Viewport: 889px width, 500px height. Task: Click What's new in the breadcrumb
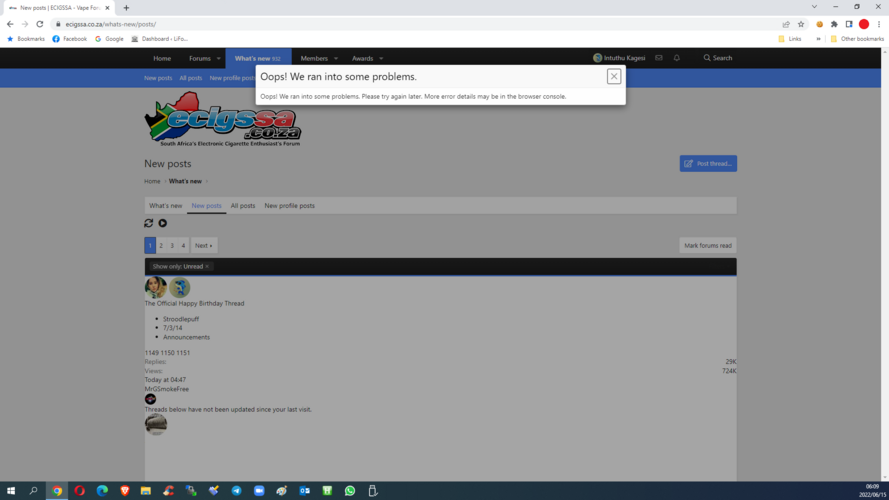[185, 181]
